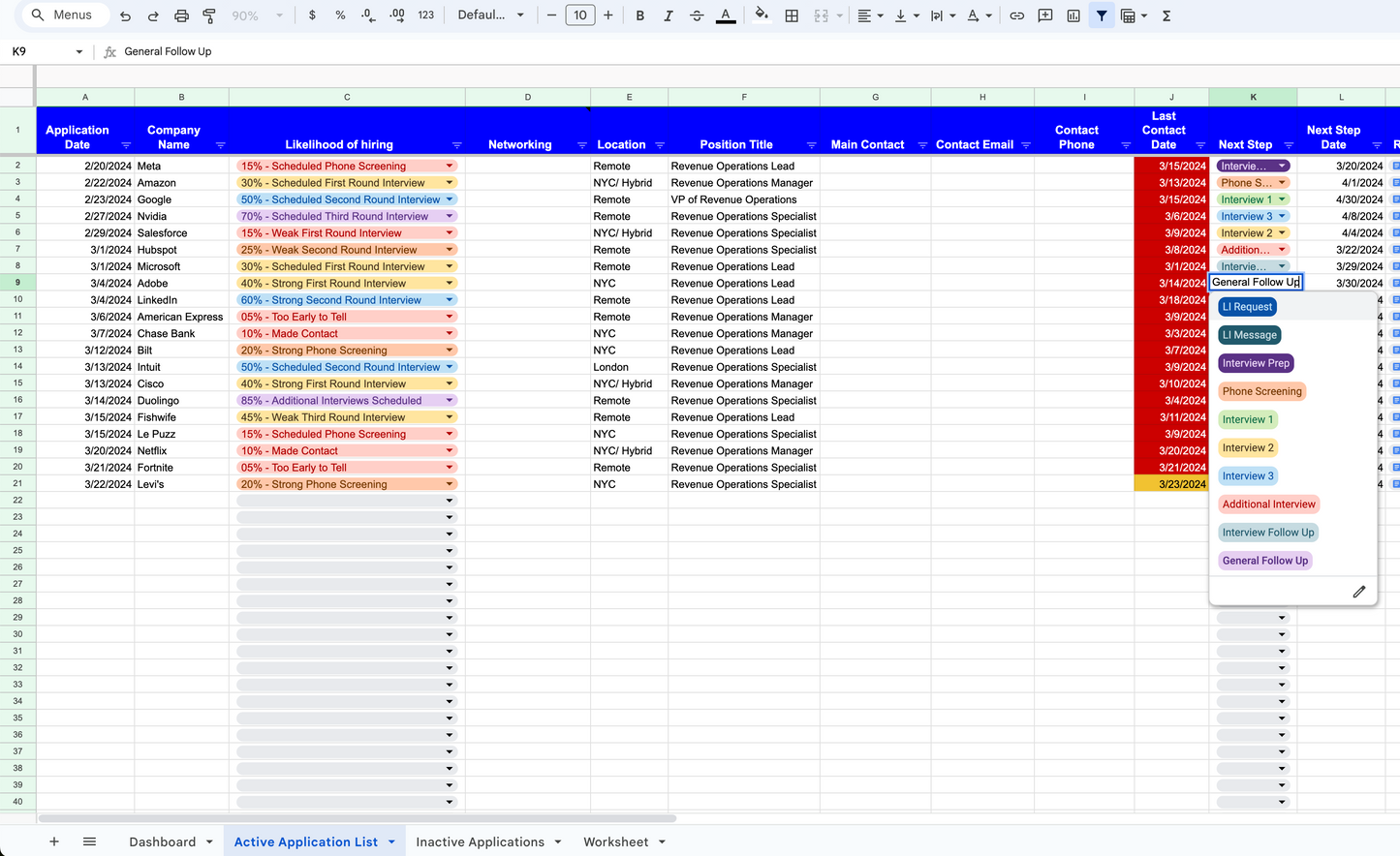Switch to the Dashboard sheet tab
1400x856 pixels.
pos(162,841)
